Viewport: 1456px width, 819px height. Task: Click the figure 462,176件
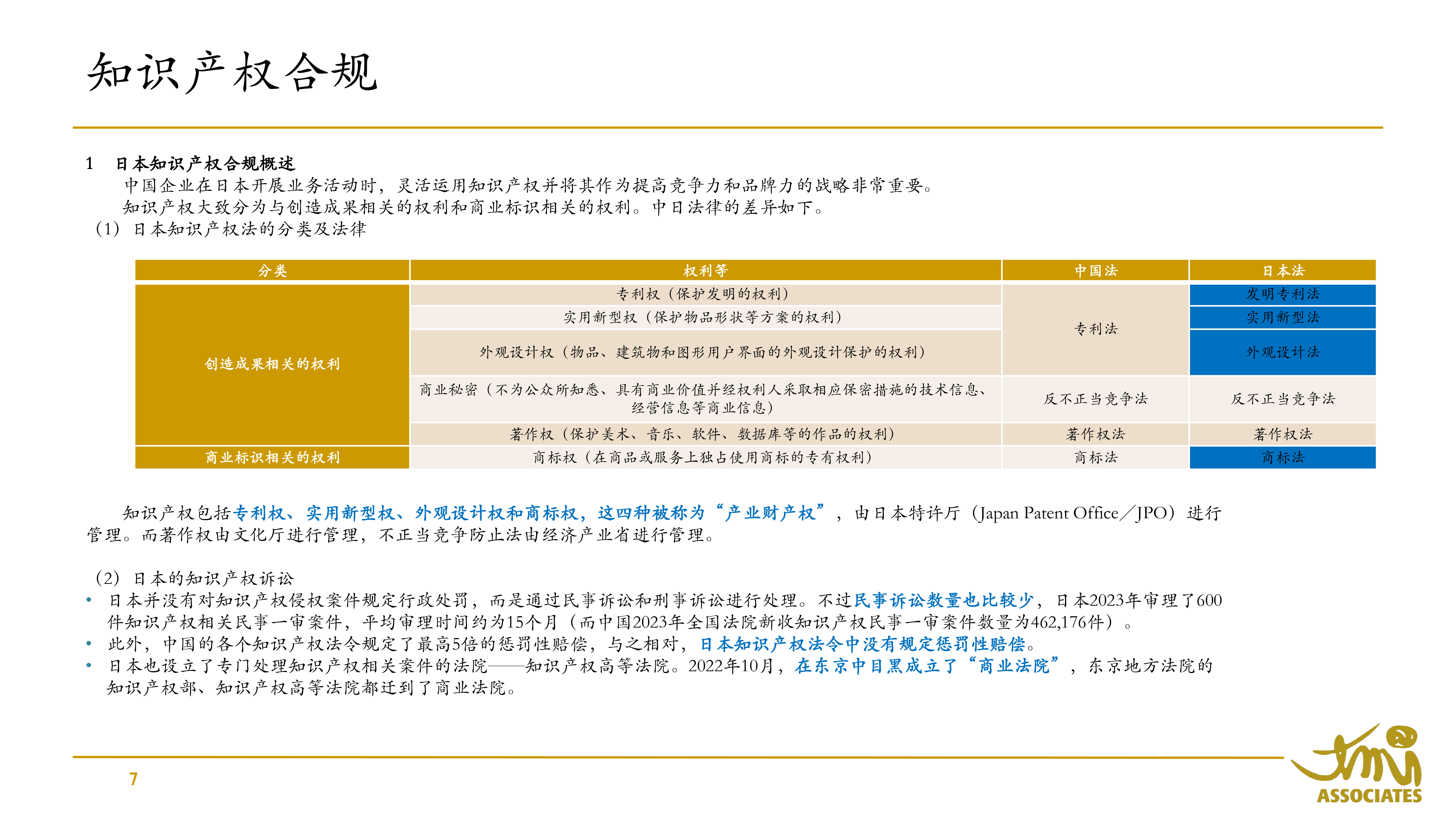coord(1067,622)
